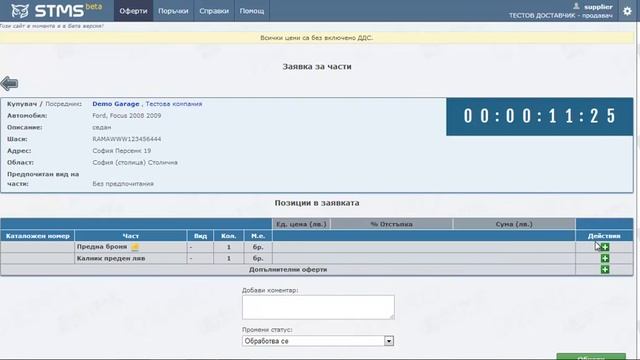Click the STMS beta owl logo
This screenshot has height=360, width=640.
click(56, 11)
